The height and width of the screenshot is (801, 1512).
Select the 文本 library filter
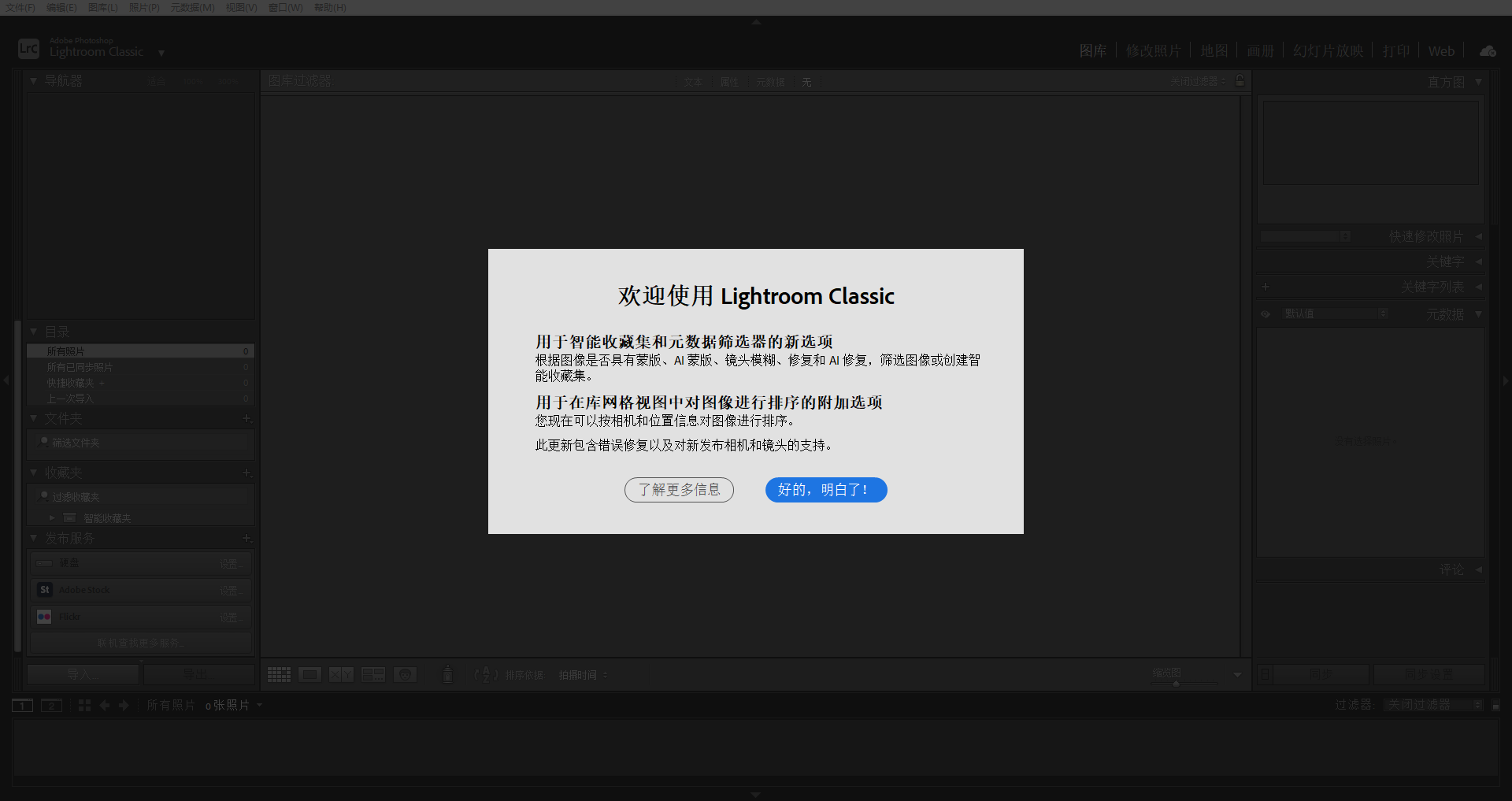(693, 82)
